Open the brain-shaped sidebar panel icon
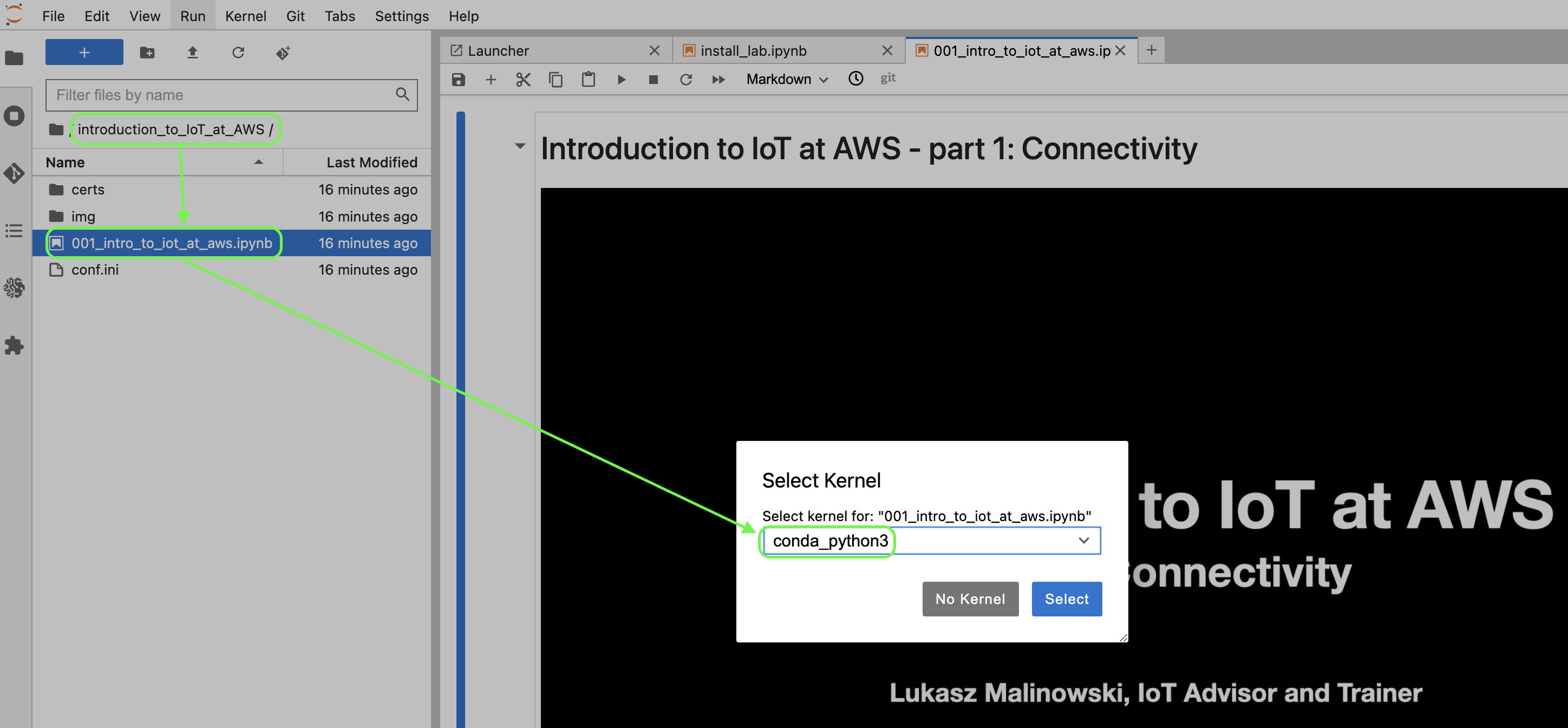The image size is (1568, 728). click(x=14, y=288)
